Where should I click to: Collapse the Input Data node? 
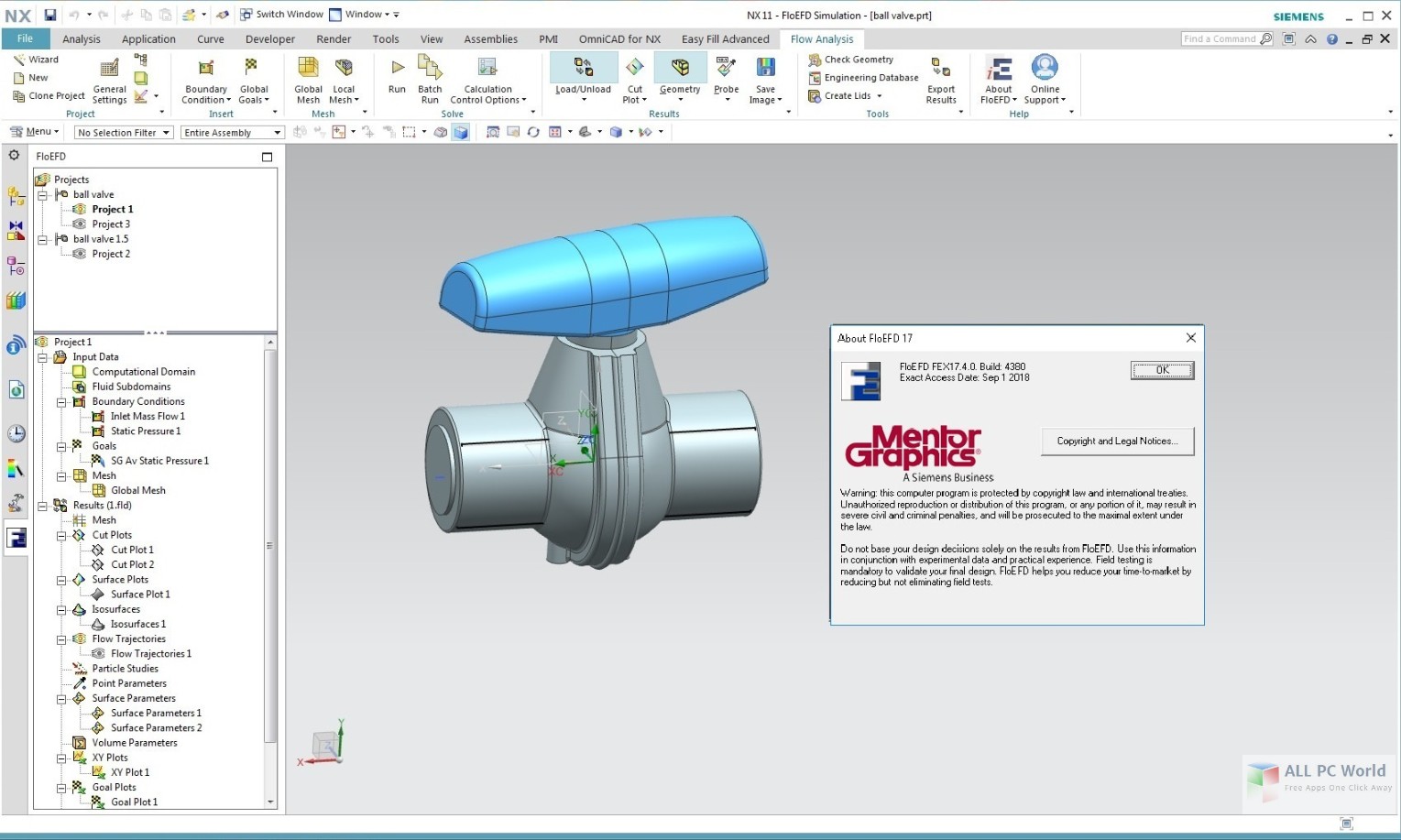(42, 357)
